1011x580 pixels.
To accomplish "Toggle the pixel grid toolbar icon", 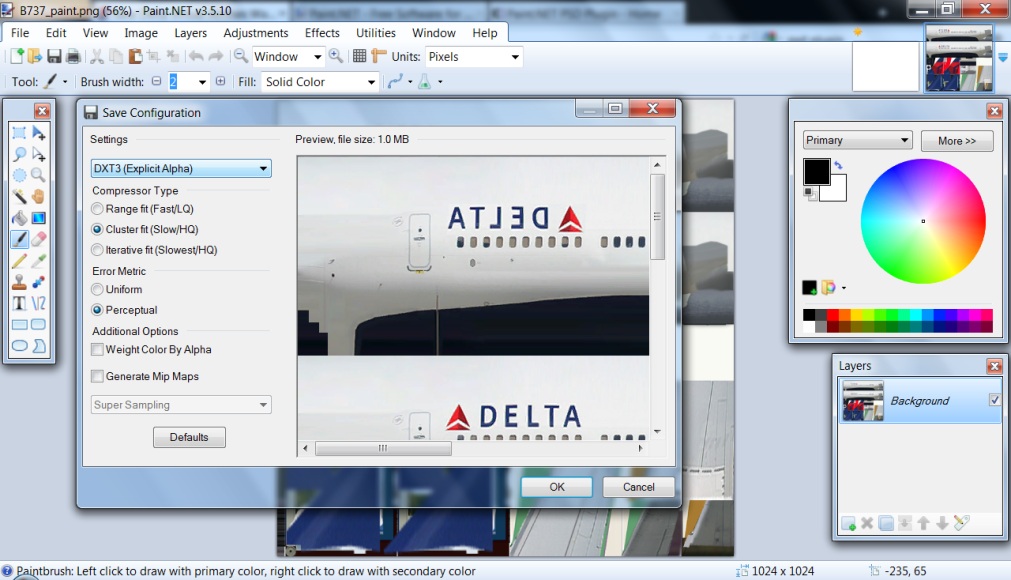I will (x=360, y=56).
